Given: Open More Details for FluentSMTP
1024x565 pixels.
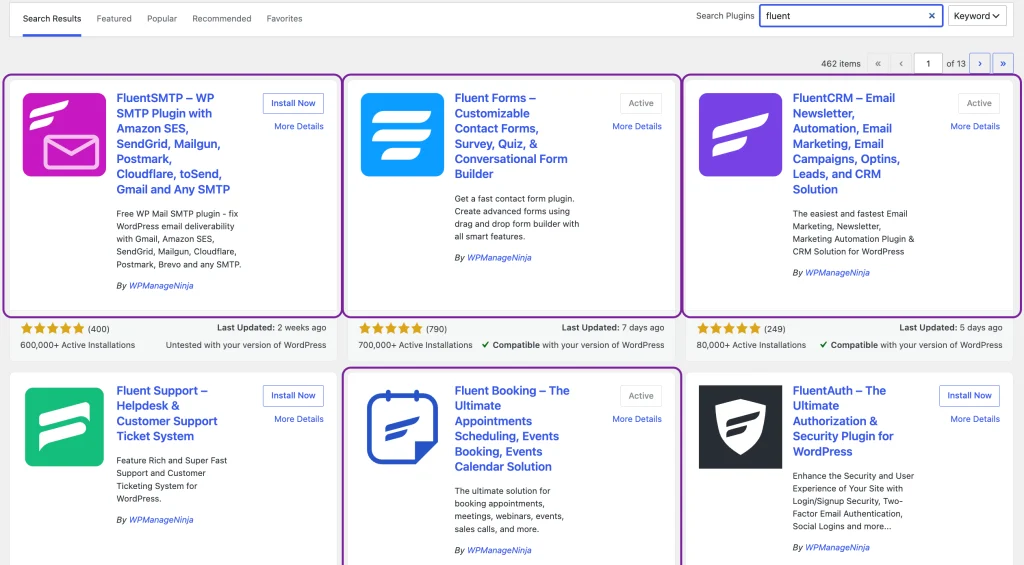Looking at the screenshot, I should [298, 126].
